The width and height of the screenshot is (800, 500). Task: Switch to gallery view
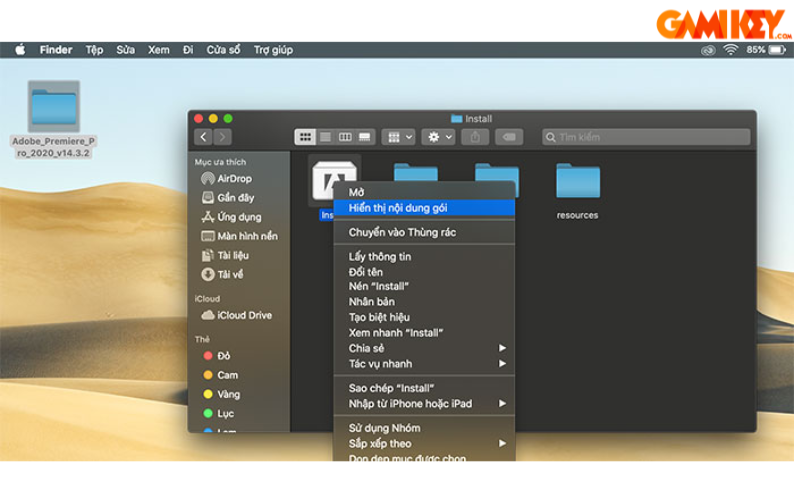tap(365, 137)
